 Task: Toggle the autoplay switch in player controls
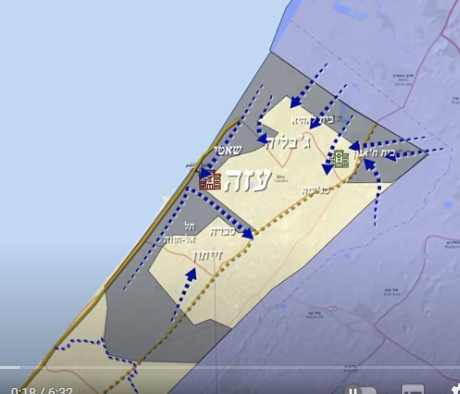[361, 391]
